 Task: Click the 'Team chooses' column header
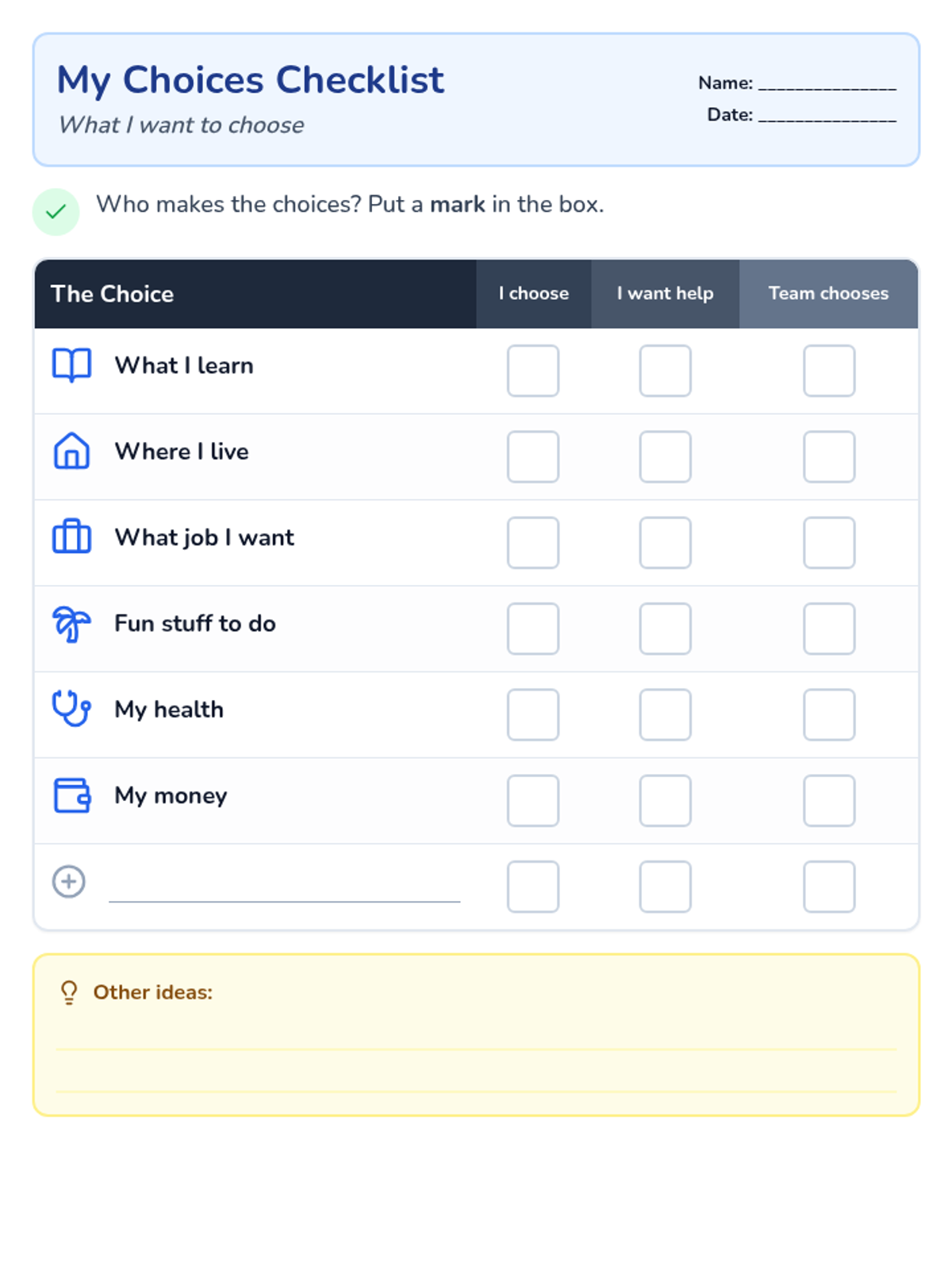828,294
